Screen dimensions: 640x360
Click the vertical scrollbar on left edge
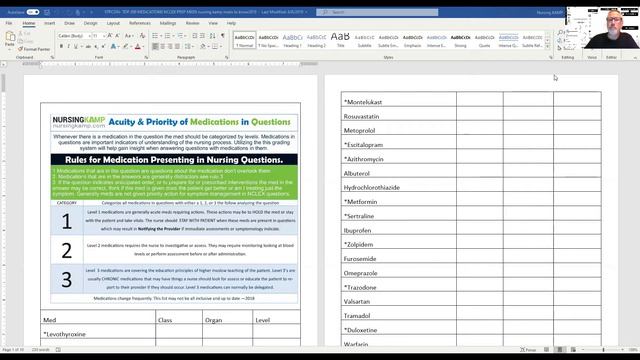point(3,83)
